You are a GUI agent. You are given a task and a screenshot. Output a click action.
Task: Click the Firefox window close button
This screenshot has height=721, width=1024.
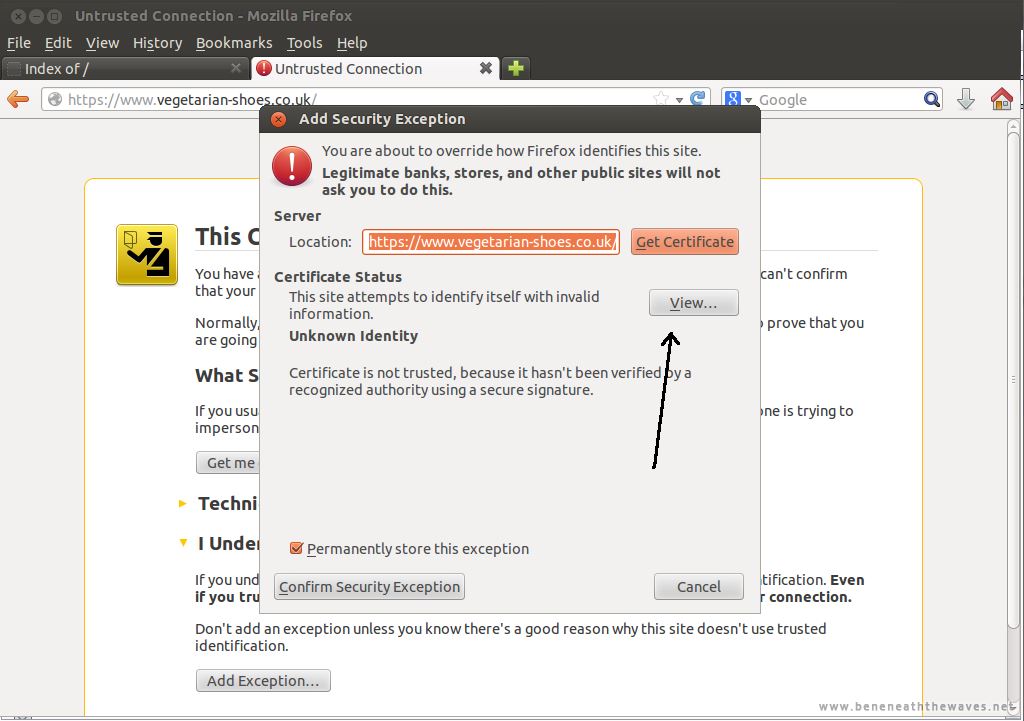tap(18, 16)
